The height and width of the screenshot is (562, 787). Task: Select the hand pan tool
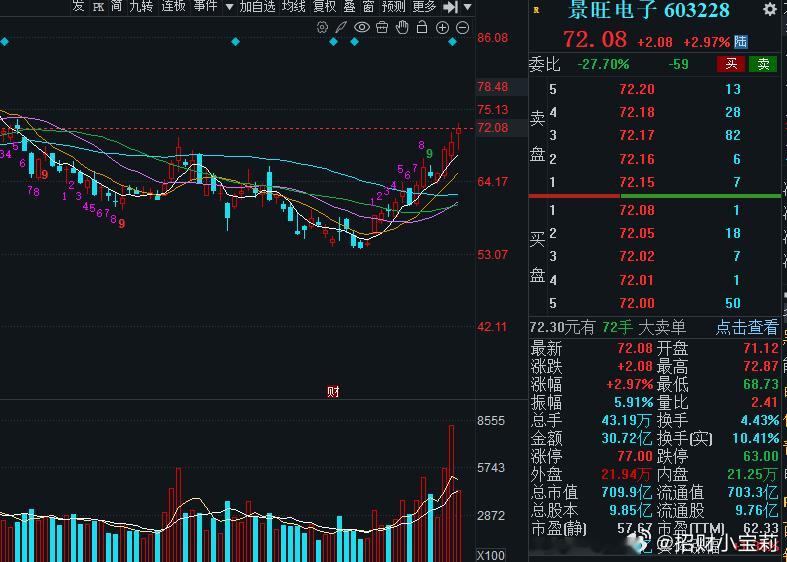pyautogui.click(x=402, y=28)
